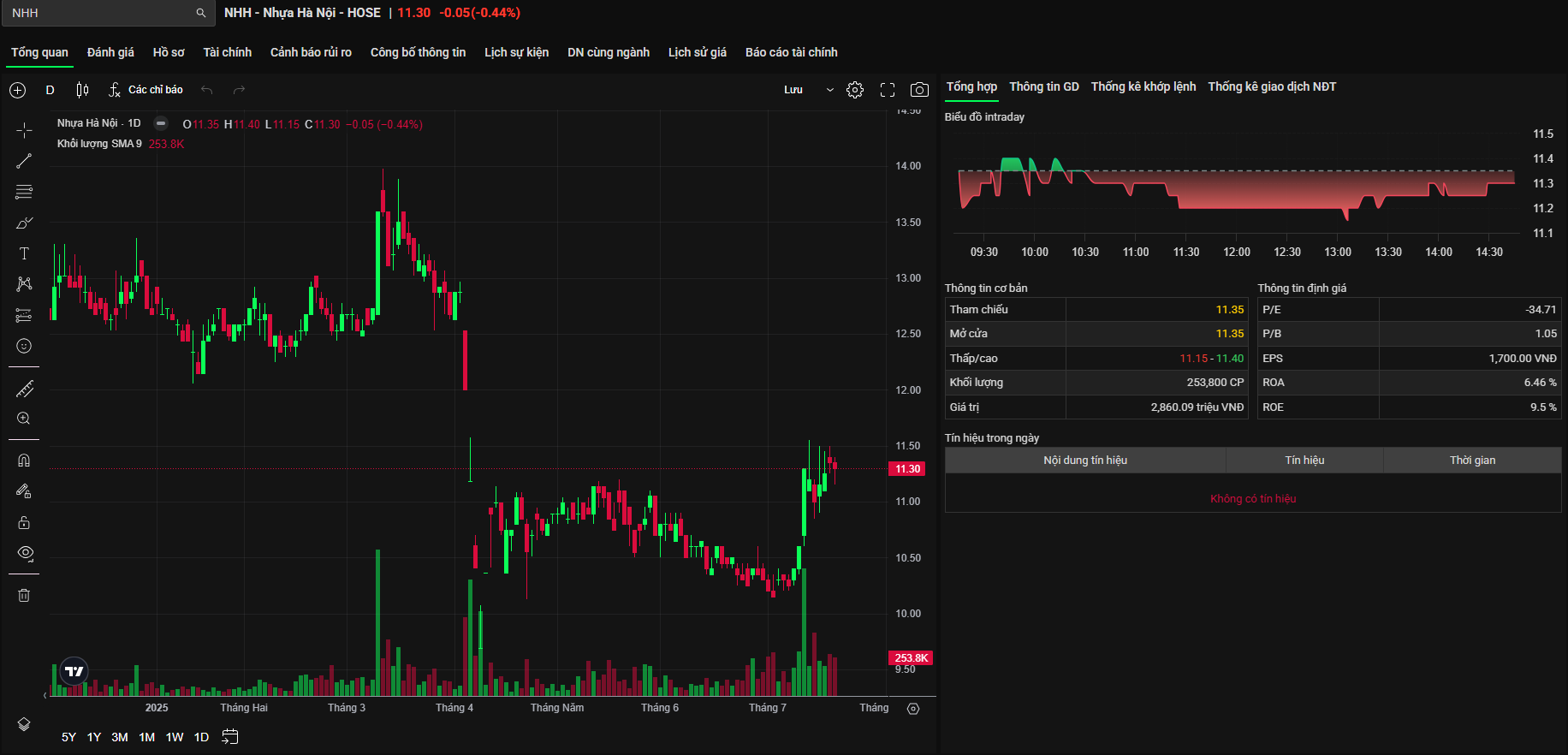Toggle stay in drawing mode pencil-lock
The width and height of the screenshot is (1568, 755).
tap(24, 491)
